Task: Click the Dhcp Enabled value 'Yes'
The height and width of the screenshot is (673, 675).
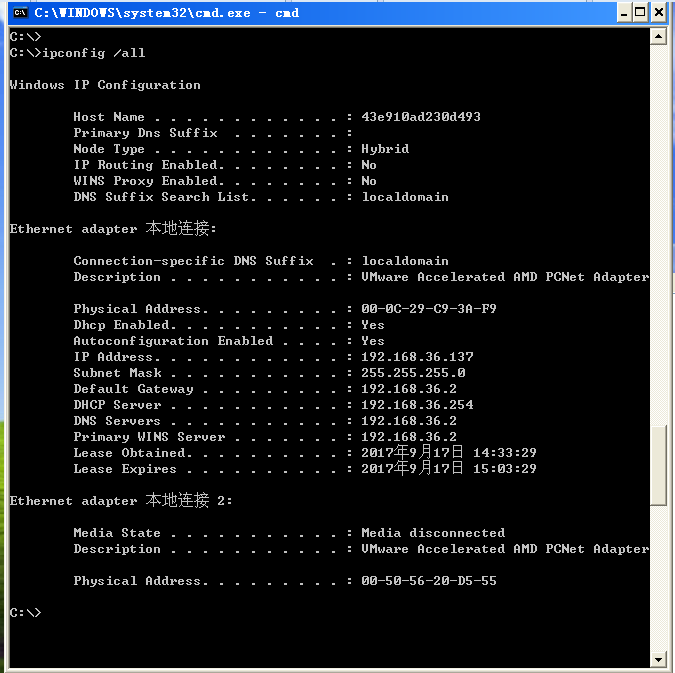Action: pos(373,325)
